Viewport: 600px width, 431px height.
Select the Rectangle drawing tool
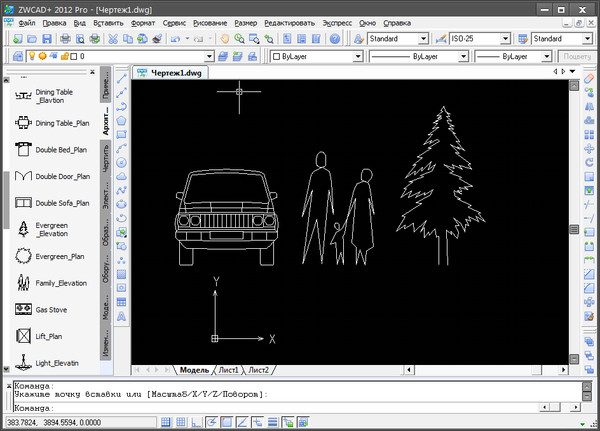(122, 133)
